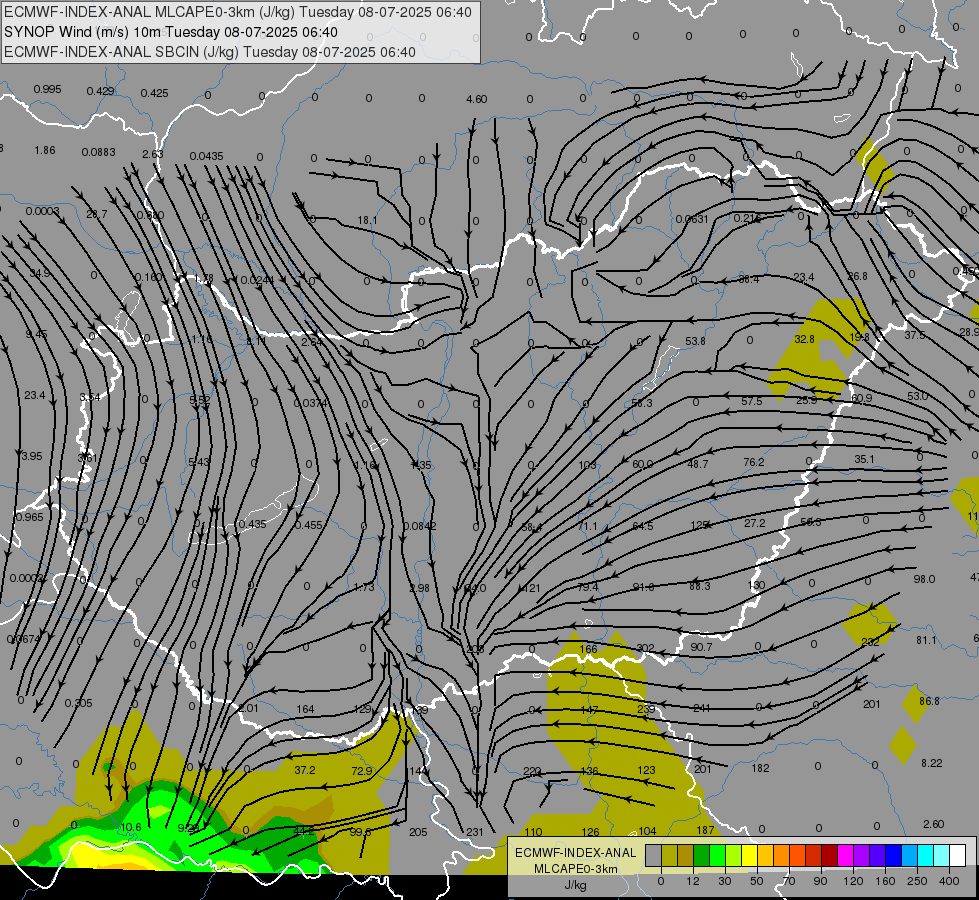
Task: Click the map value '76.2'
Action: [754, 462]
